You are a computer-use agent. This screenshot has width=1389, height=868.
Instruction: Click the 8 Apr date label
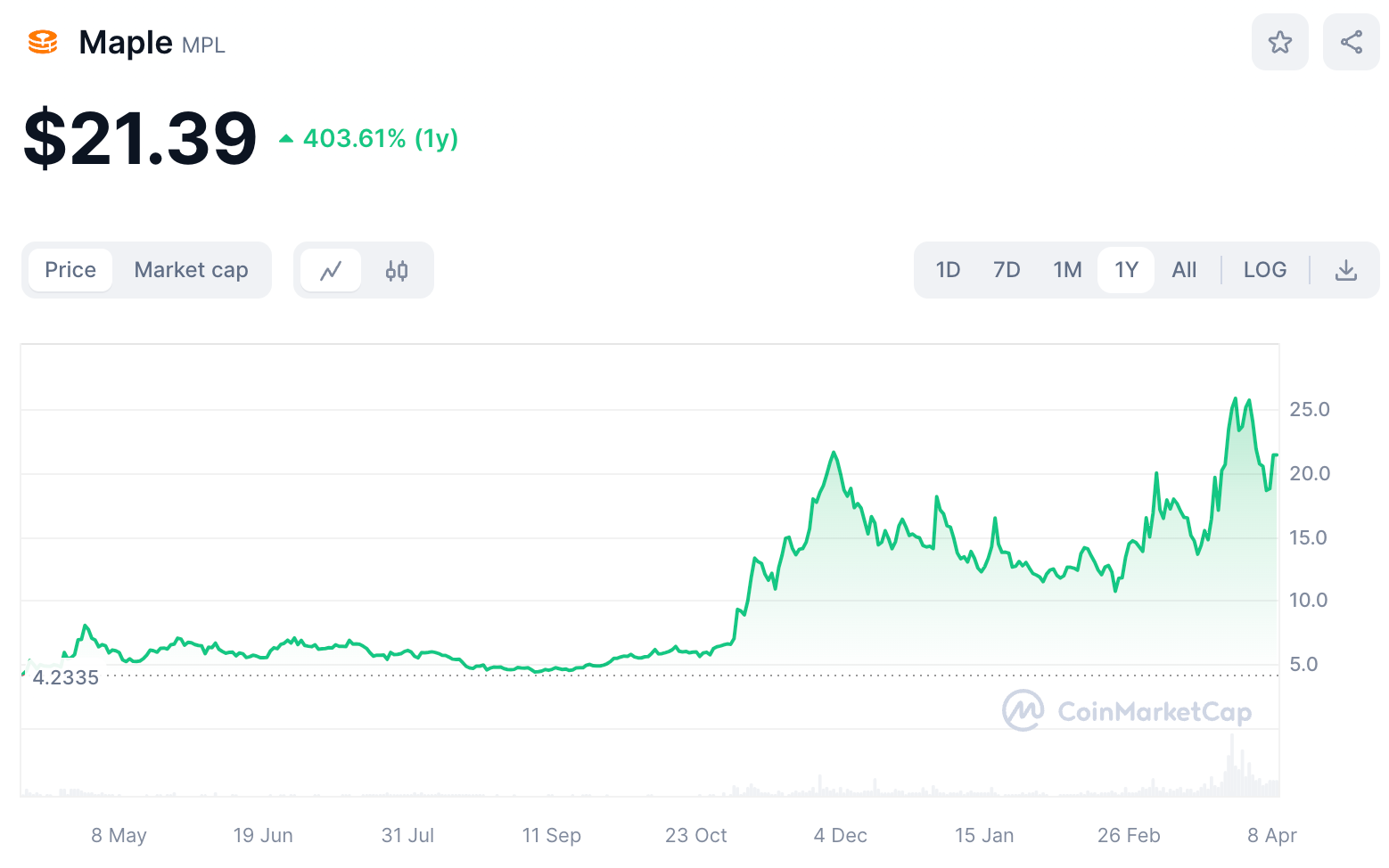coord(1271,835)
